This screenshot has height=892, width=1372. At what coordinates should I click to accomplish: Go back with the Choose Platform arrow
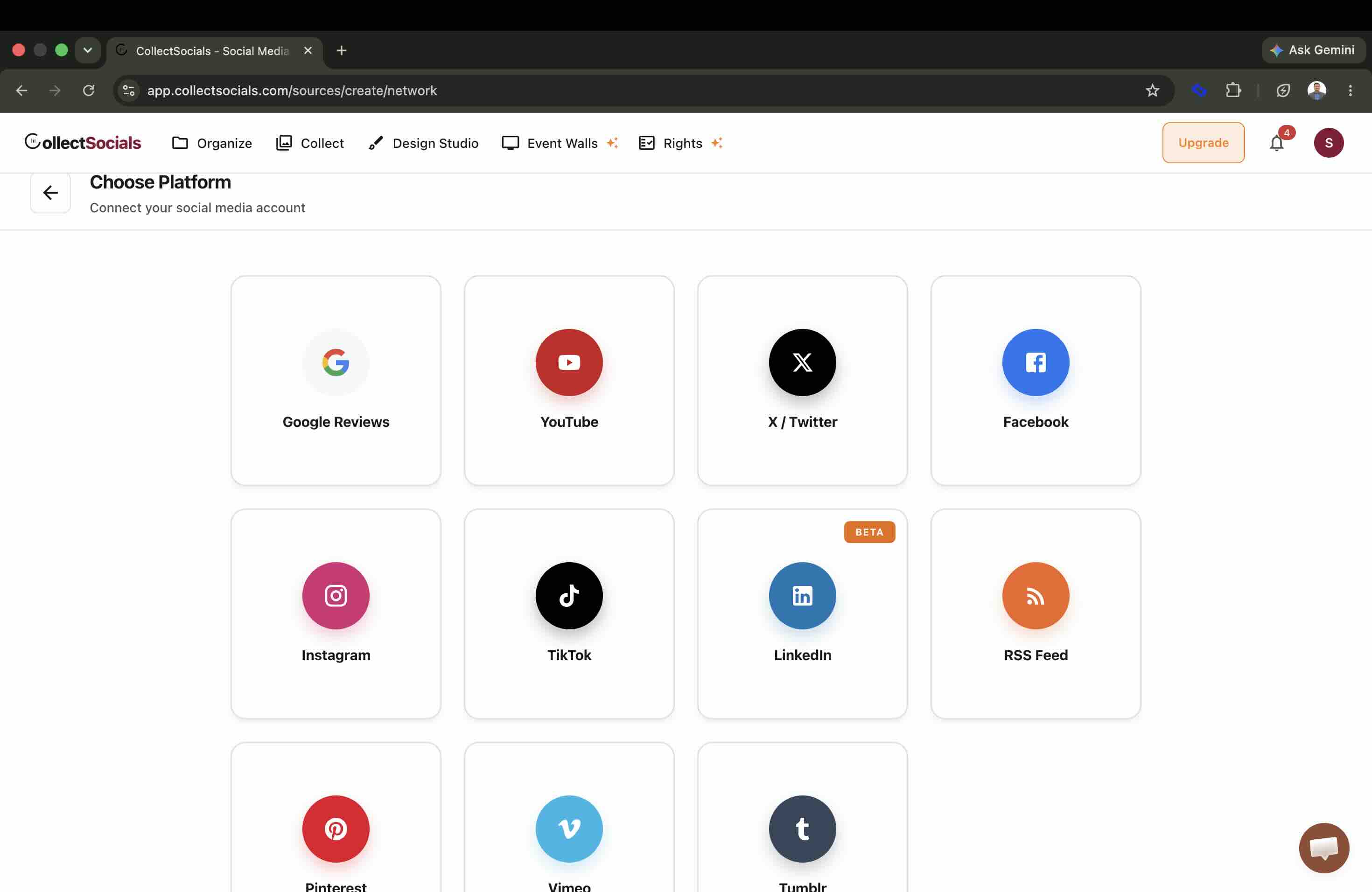[x=51, y=193]
